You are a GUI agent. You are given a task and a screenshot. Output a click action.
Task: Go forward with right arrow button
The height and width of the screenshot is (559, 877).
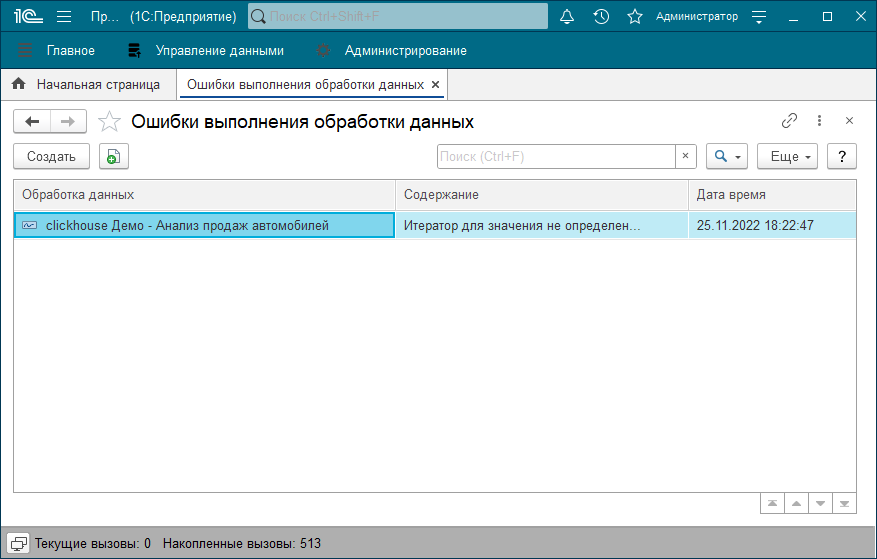(x=68, y=121)
